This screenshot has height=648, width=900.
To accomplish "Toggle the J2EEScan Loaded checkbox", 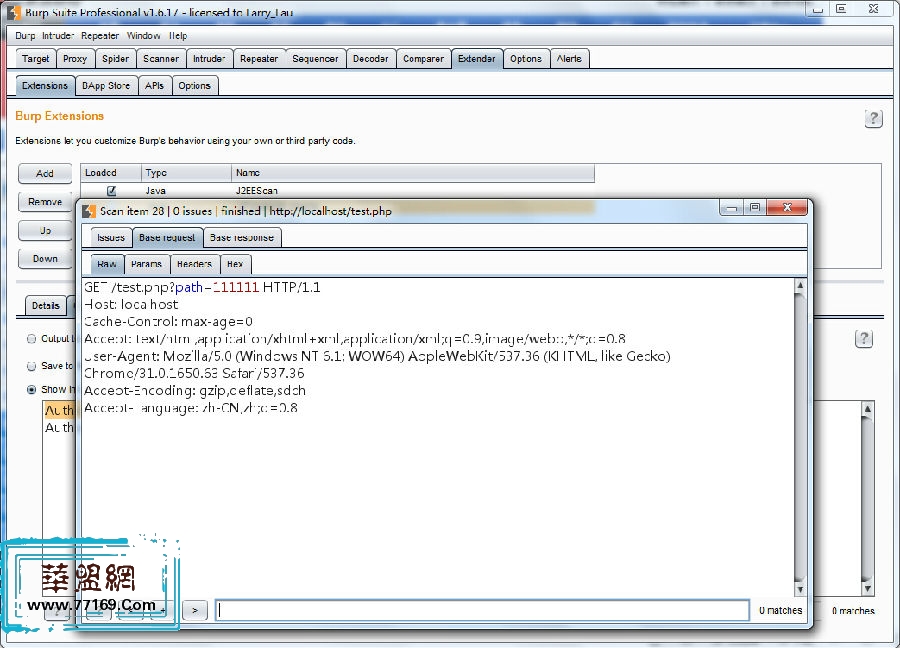I will [x=112, y=190].
